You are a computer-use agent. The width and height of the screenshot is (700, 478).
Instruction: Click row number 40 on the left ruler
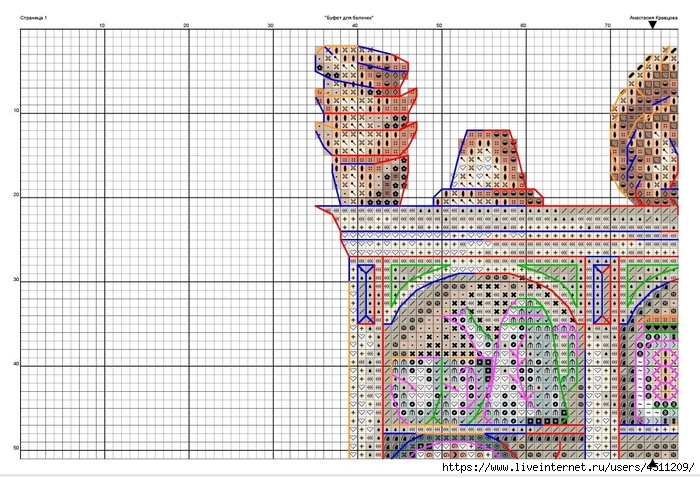pos(16,364)
